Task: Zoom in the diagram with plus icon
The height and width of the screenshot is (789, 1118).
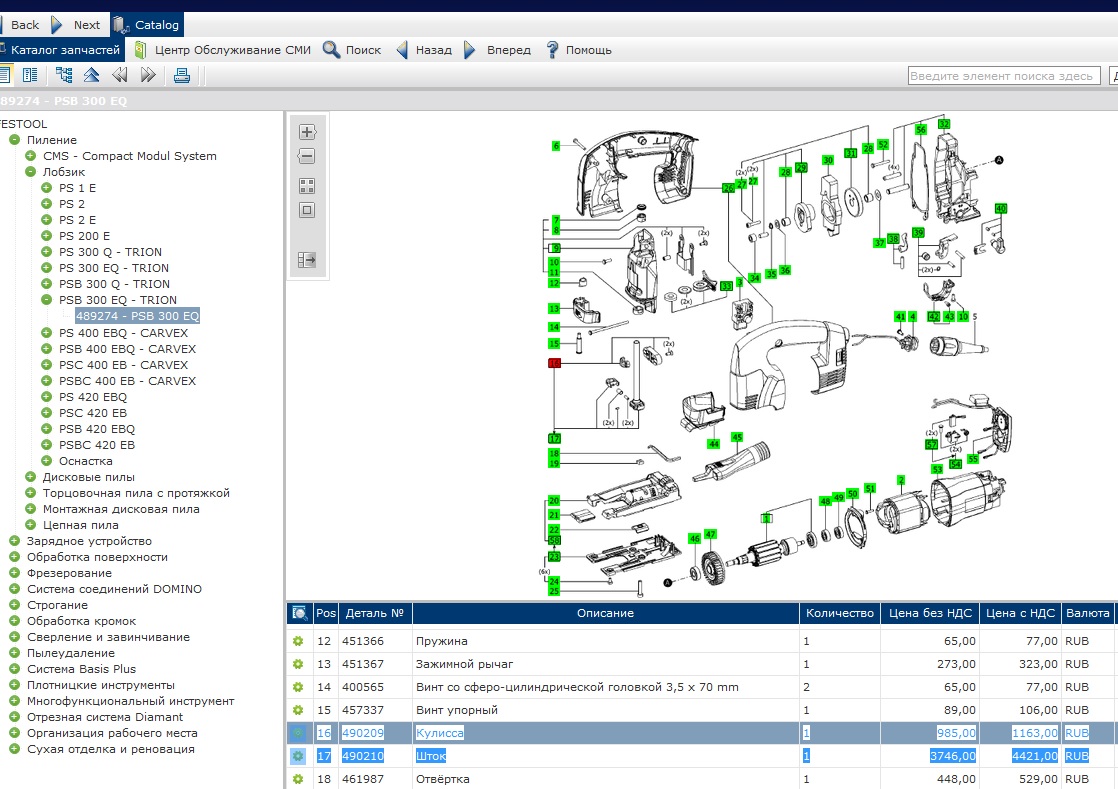Action: click(x=307, y=132)
